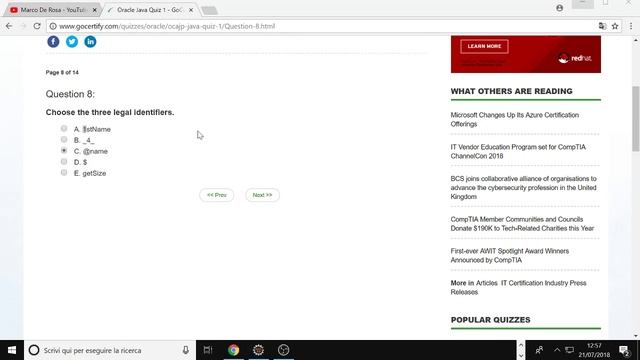Switch to Marco De Rosa YouTube tab
The width and height of the screenshot is (640, 360).
click(x=52, y=10)
